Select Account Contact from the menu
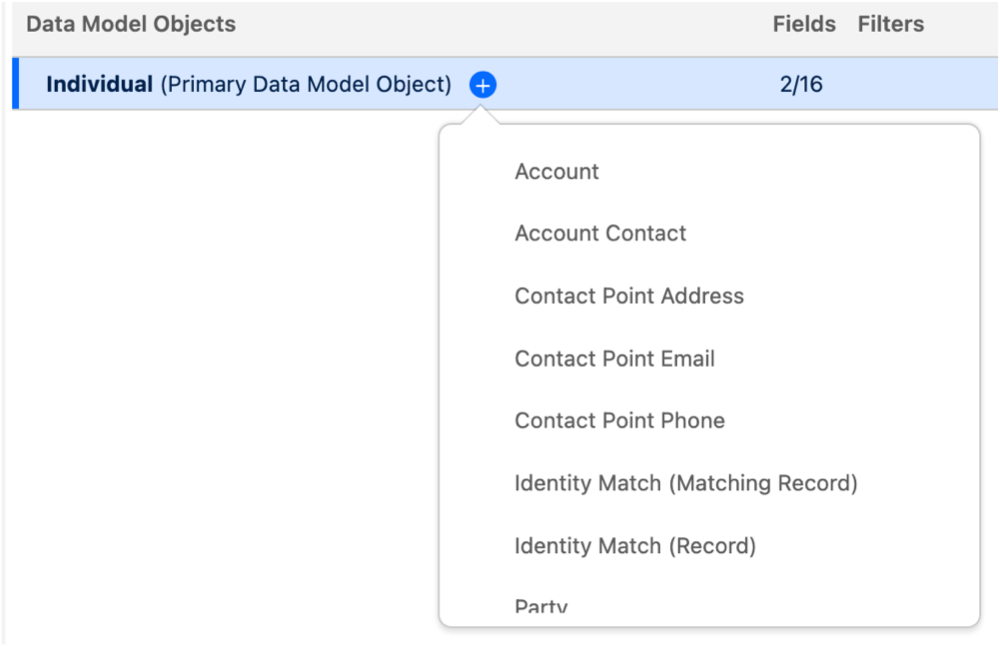1000x646 pixels. click(600, 233)
